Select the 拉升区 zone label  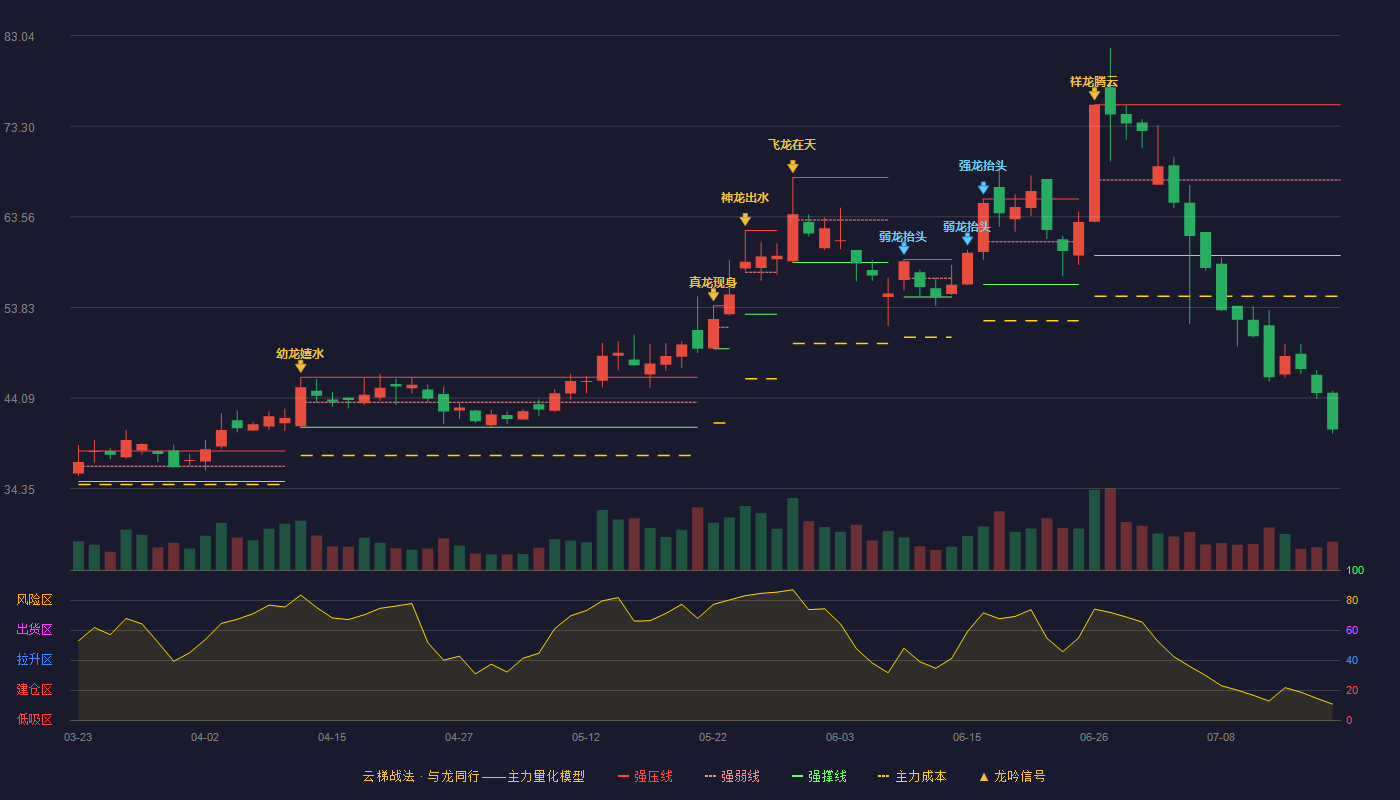(34, 660)
